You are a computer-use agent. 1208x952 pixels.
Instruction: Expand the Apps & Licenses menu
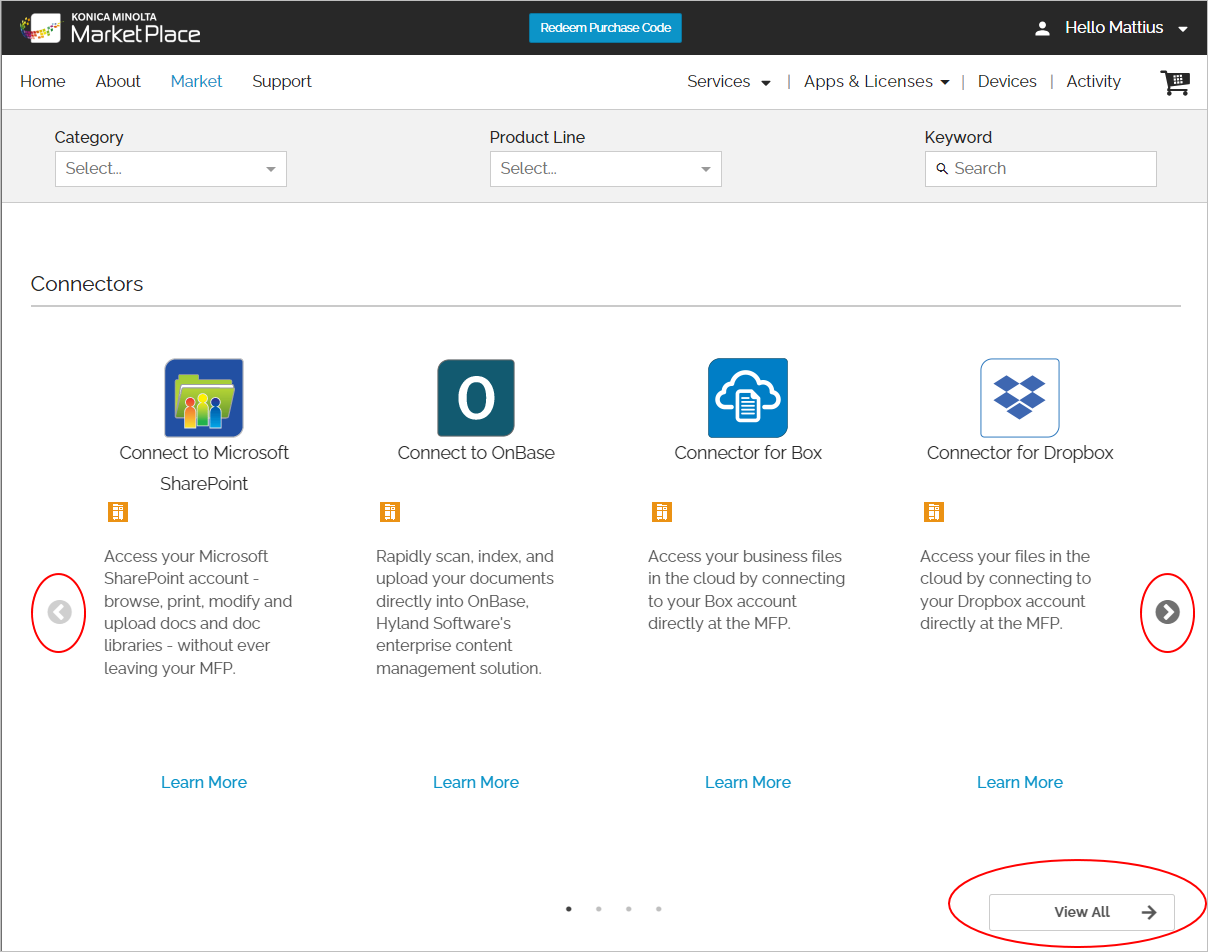coord(877,82)
